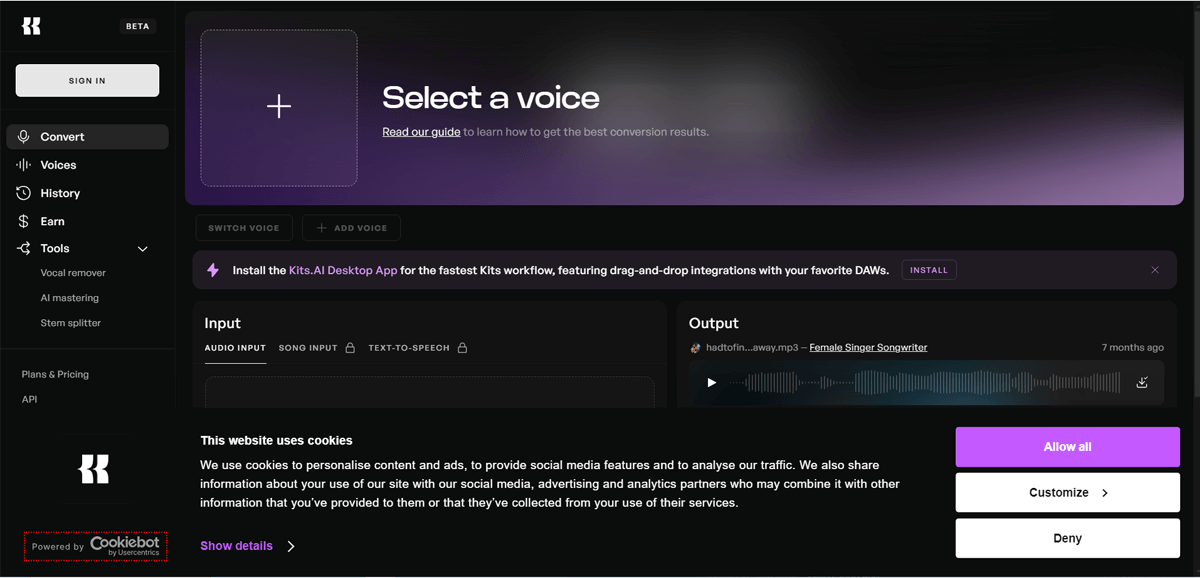The width and height of the screenshot is (1200, 578).
Task: Open Earn via the dollar icon
Action: coord(24,221)
